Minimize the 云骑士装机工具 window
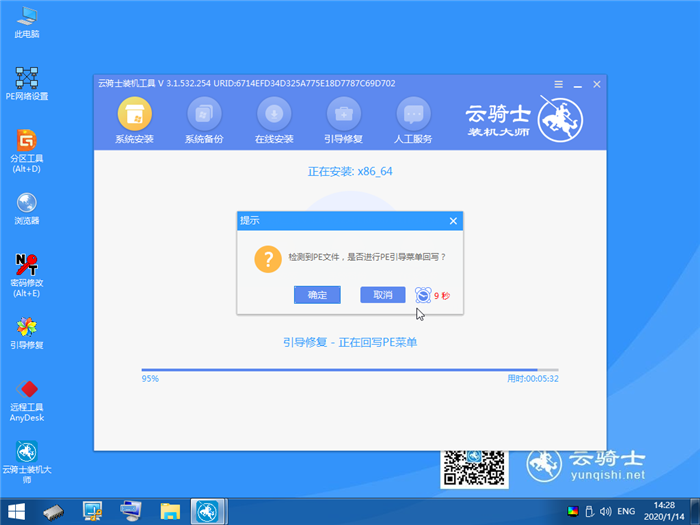Image resolution: width=700 pixels, height=525 pixels. pos(578,84)
